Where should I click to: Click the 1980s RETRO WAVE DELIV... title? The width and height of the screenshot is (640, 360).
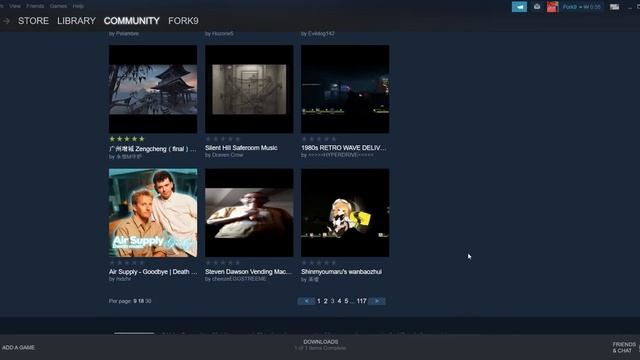344,148
